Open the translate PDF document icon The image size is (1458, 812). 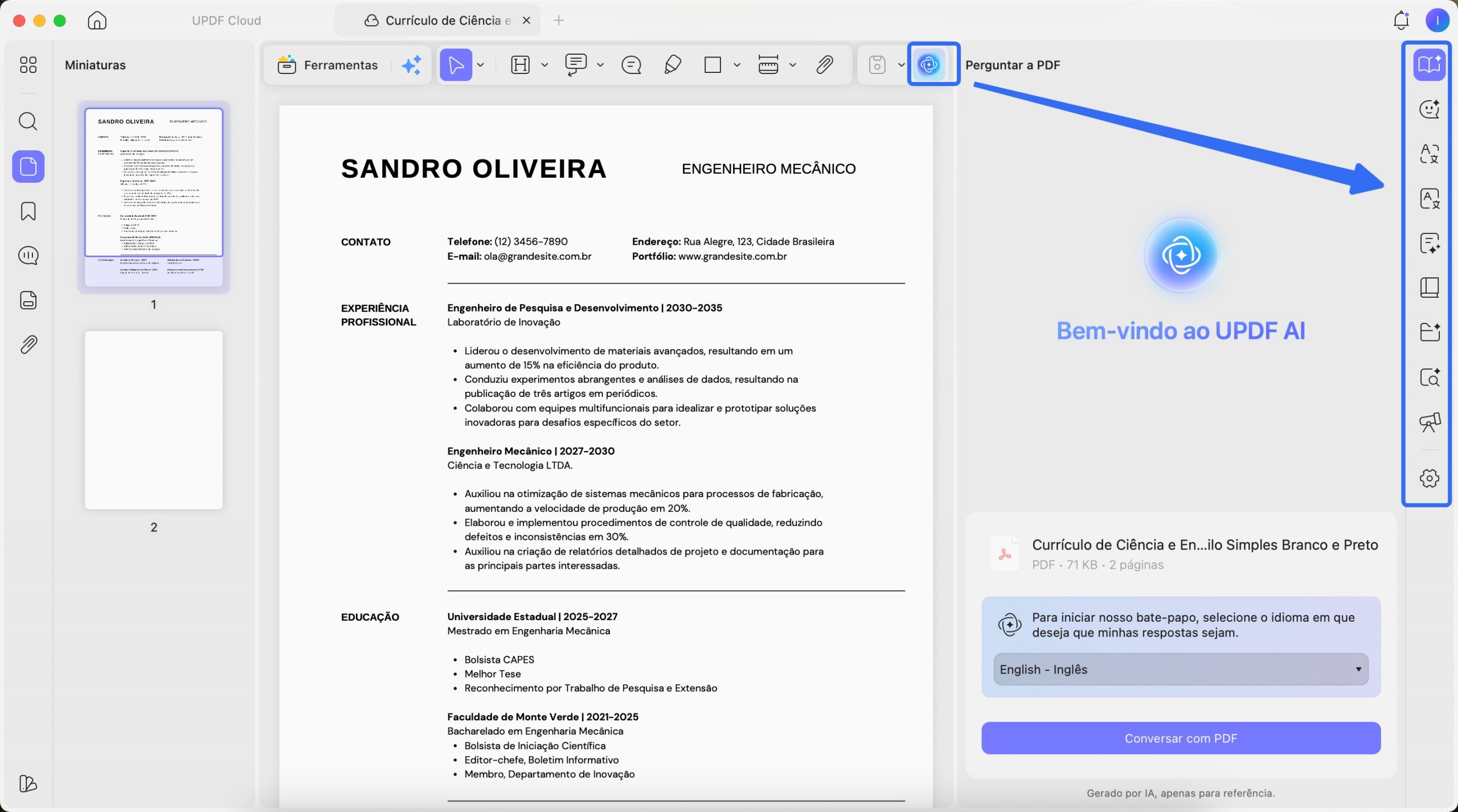point(1429,199)
